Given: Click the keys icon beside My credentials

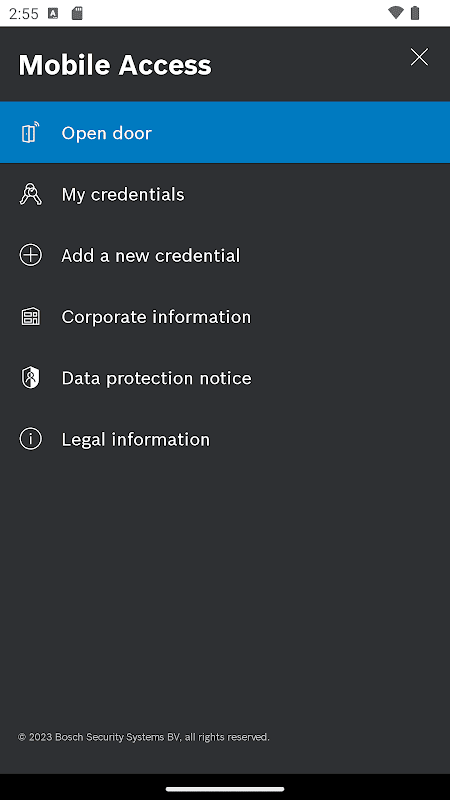Looking at the screenshot, I should click(30, 194).
